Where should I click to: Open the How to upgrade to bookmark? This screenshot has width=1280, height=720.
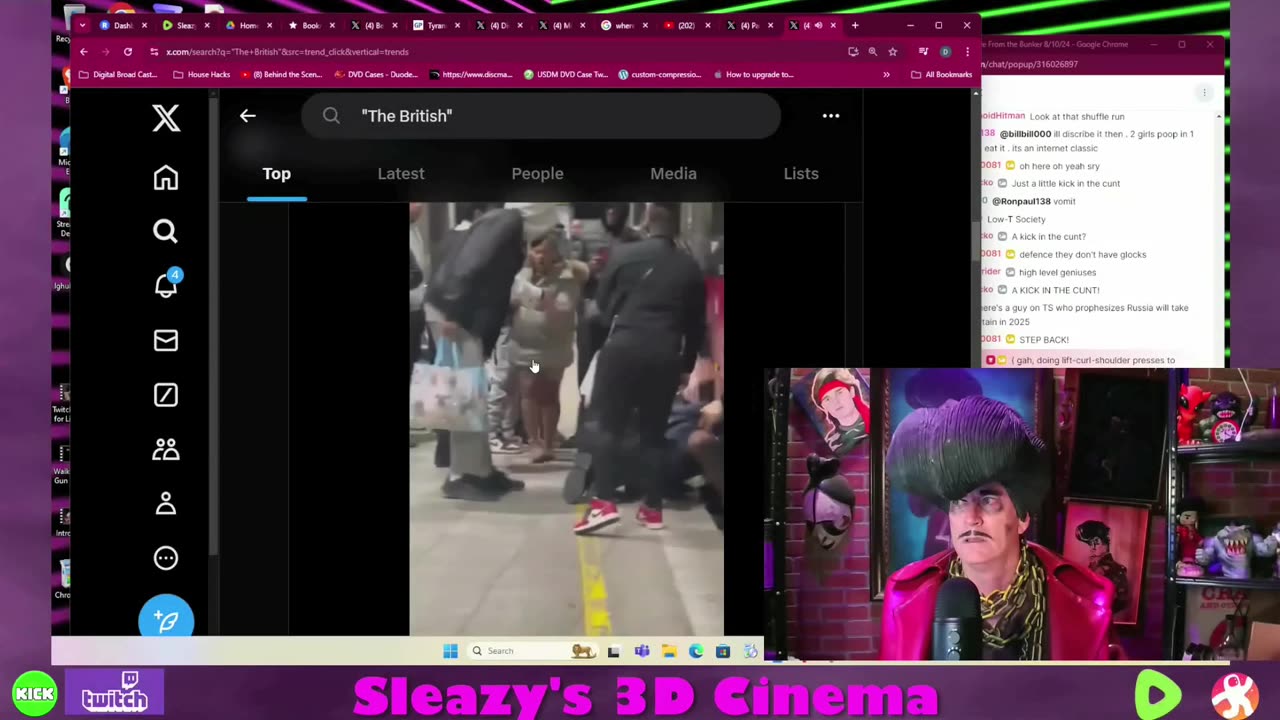coord(752,74)
